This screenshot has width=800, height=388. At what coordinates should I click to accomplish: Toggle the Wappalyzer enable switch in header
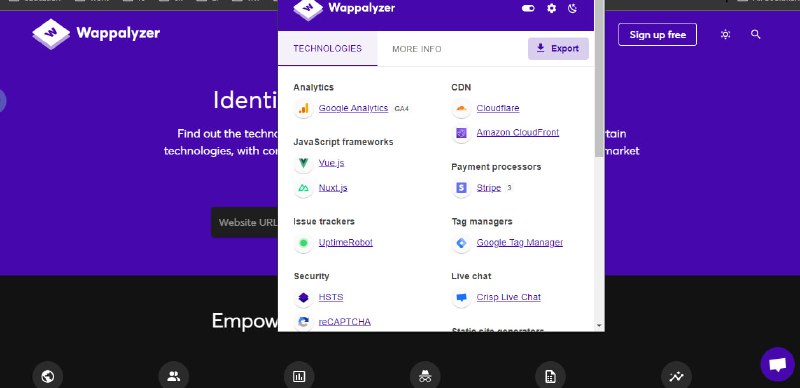tap(528, 8)
